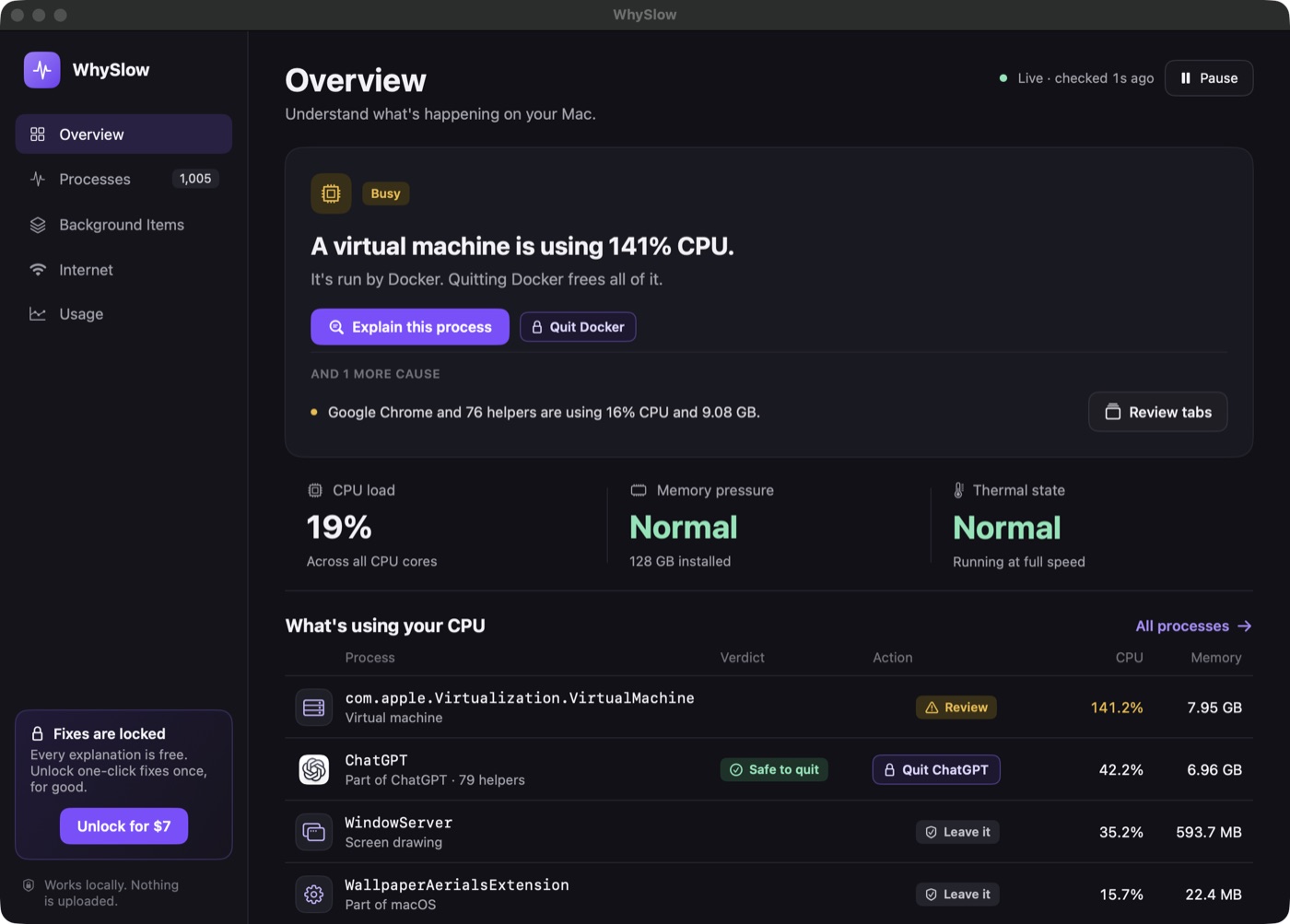
Task: Click Explain this process button
Action: pyautogui.click(x=410, y=327)
